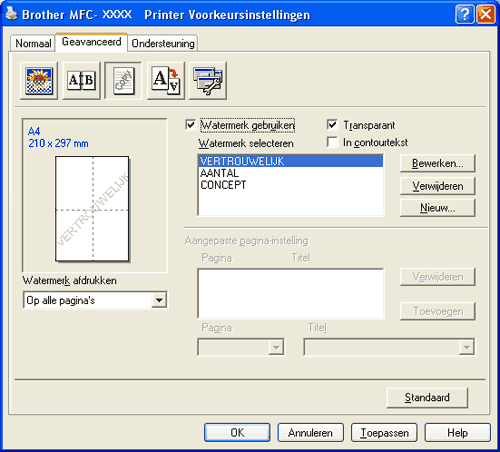Select the Watermark COPY icon
Viewport: 500px width, 452px height.
coord(123,81)
